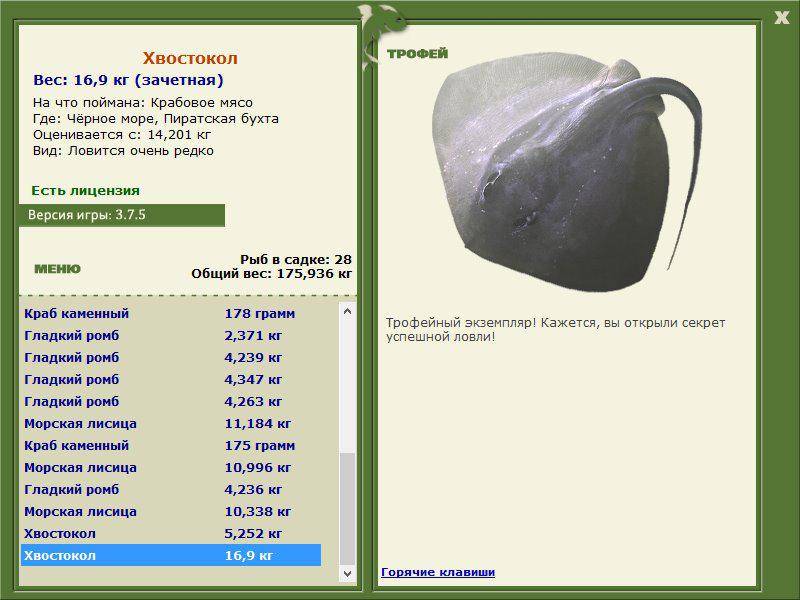Select Краб каменный 175 грамм entry

pyautogui.click(x=171, y=445)
